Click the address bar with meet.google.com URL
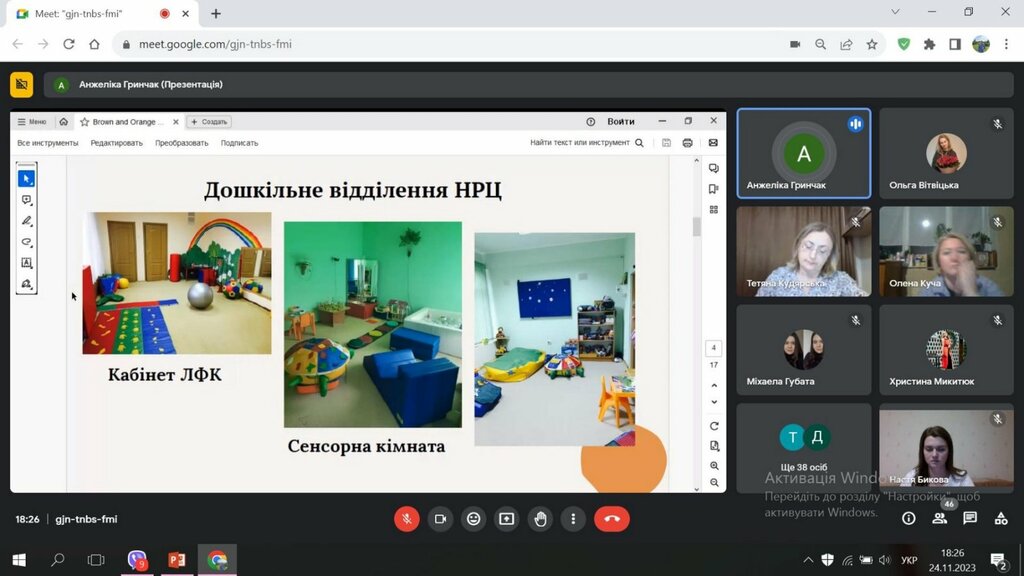The height and width of the screenshot is (576, 1024). [450, 44]
